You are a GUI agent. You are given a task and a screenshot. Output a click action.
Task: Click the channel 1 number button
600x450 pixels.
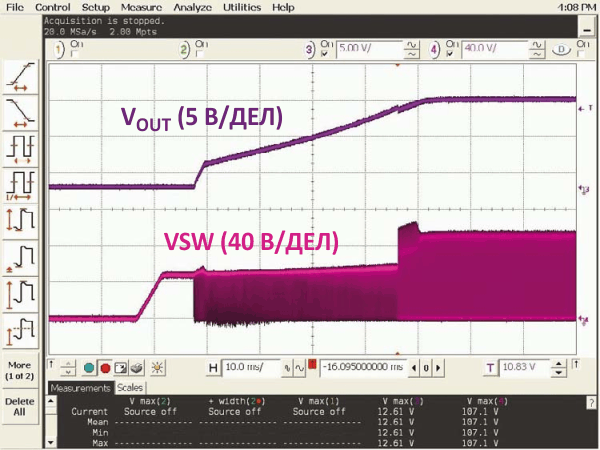59,50
